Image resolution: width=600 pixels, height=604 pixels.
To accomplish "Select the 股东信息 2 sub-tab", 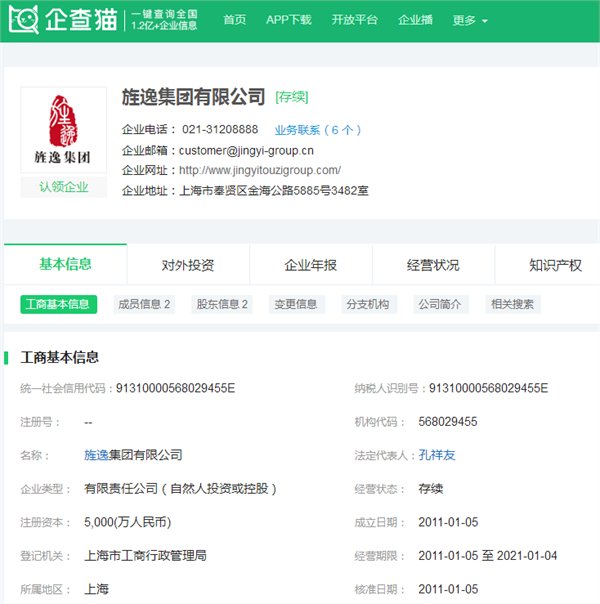I will coord(222,304).
